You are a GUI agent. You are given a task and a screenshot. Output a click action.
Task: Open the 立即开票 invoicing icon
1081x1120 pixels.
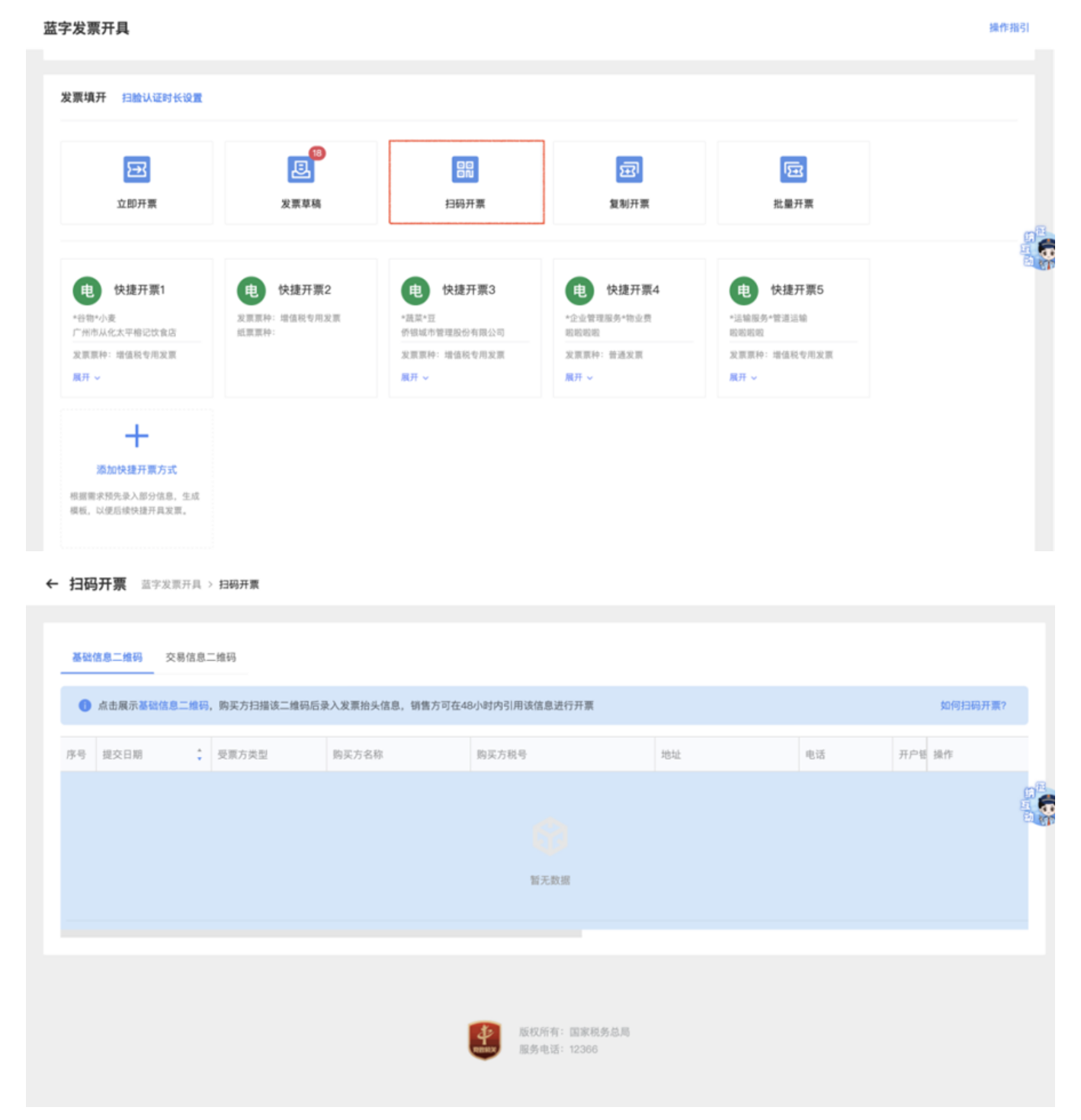tap(136, 169)
